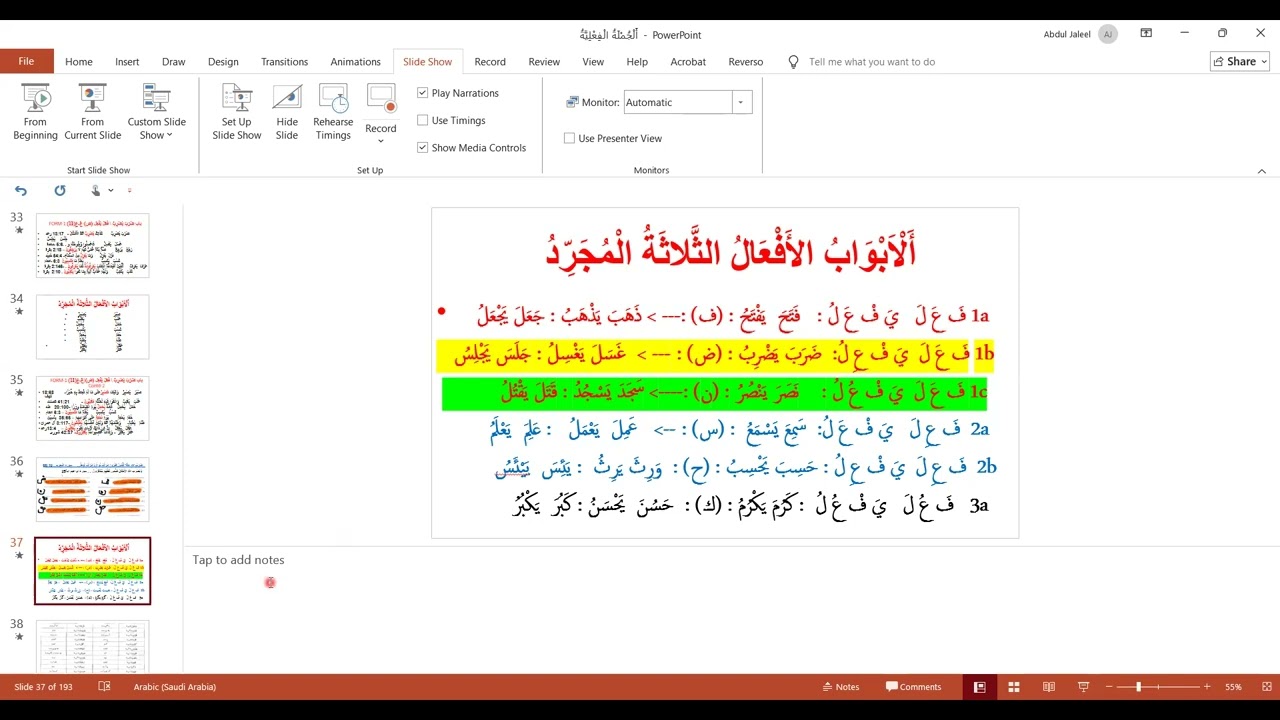
Task: Switch to the Home tab
Action: point(79,61)
